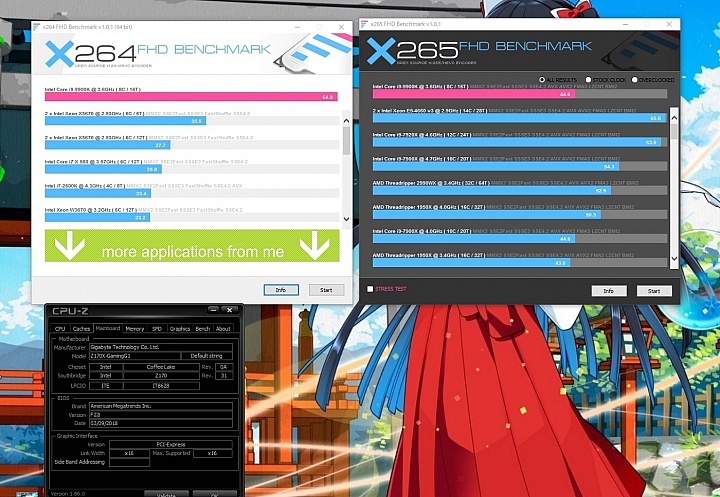Click right white down-arrow on green banner
Screen dimensions: 720x497
(x=314, y=246)
